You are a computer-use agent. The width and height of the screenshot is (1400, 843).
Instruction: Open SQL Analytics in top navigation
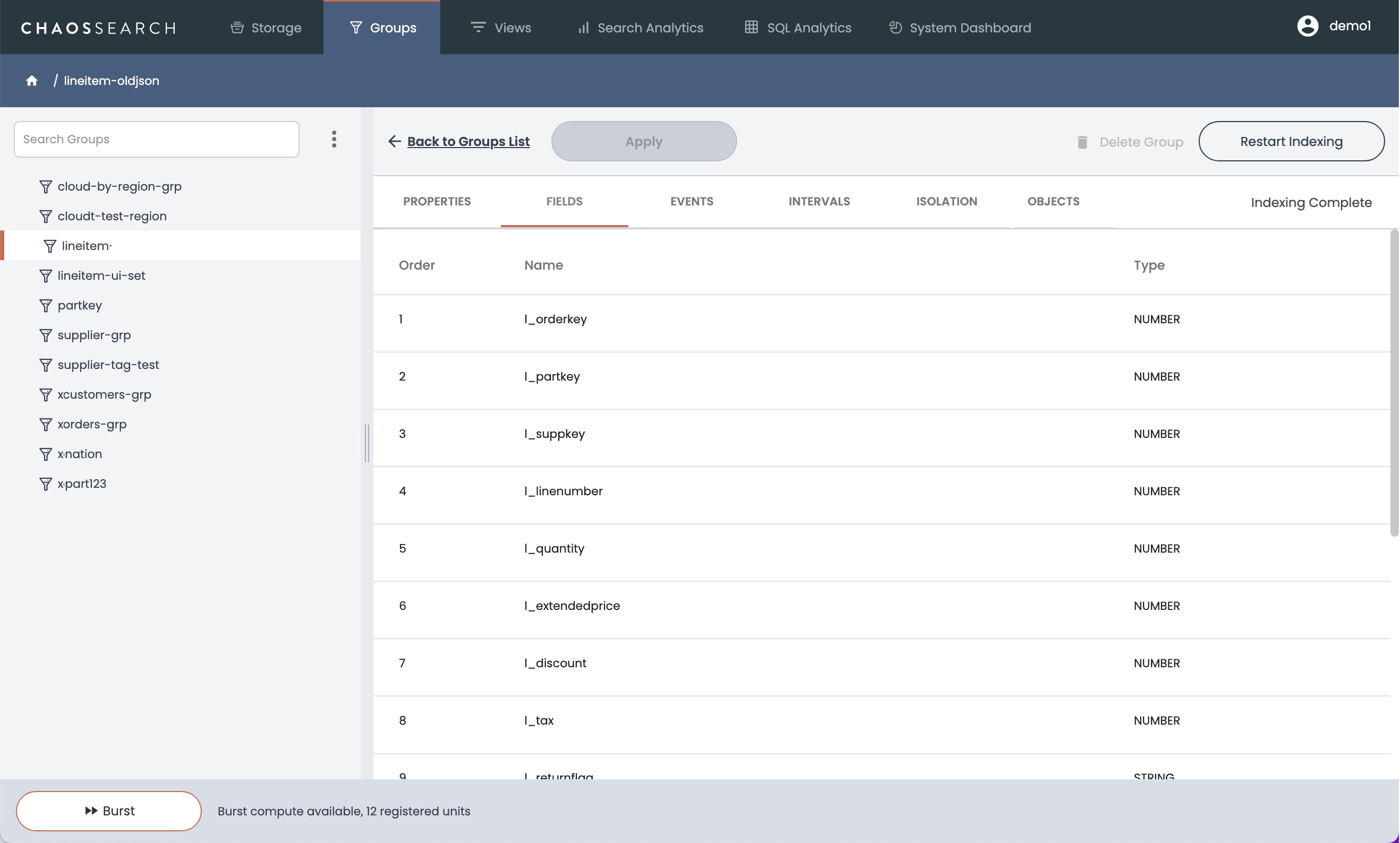point(798,27)
